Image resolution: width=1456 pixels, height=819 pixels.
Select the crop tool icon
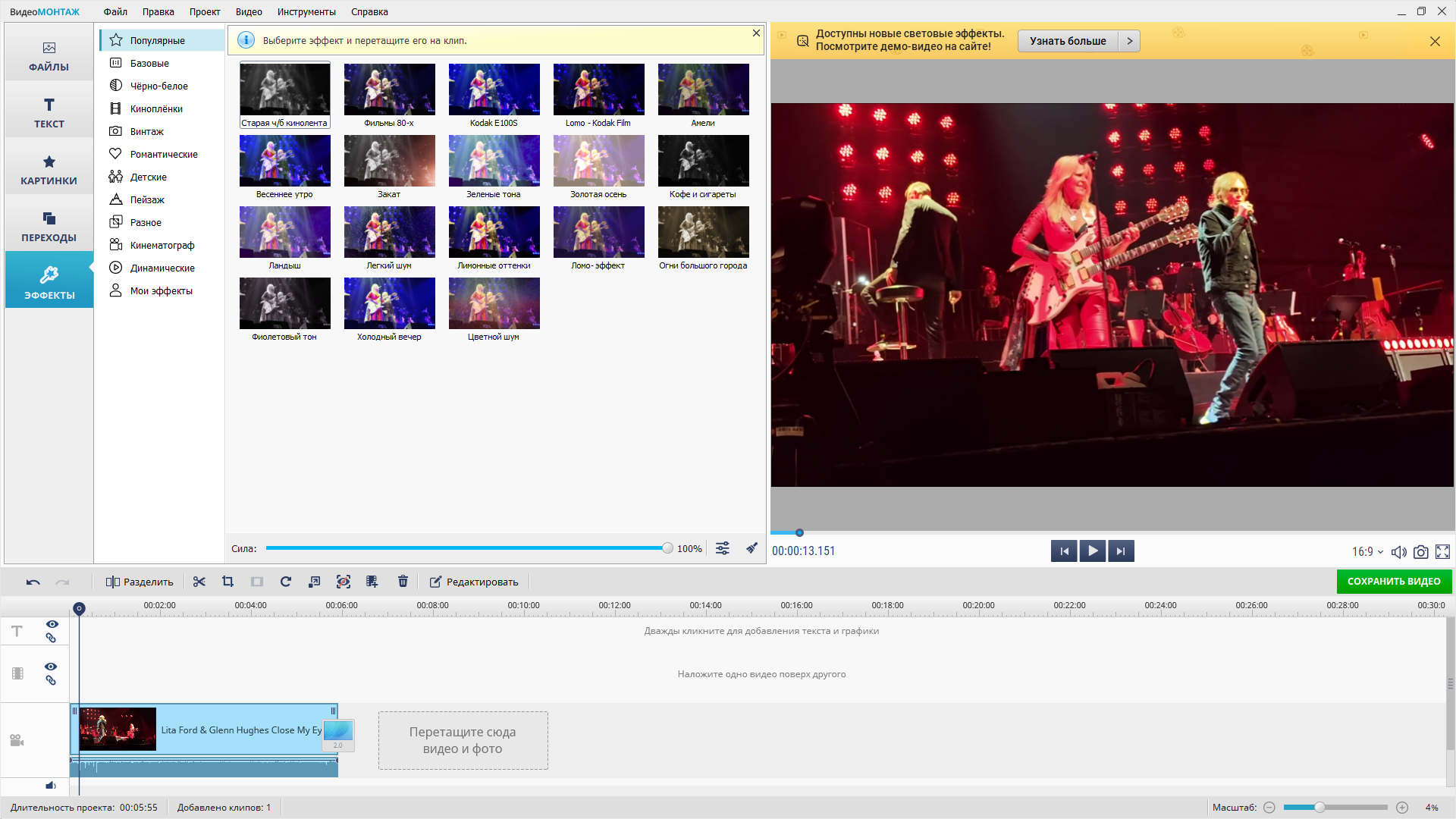coord(227,582)
